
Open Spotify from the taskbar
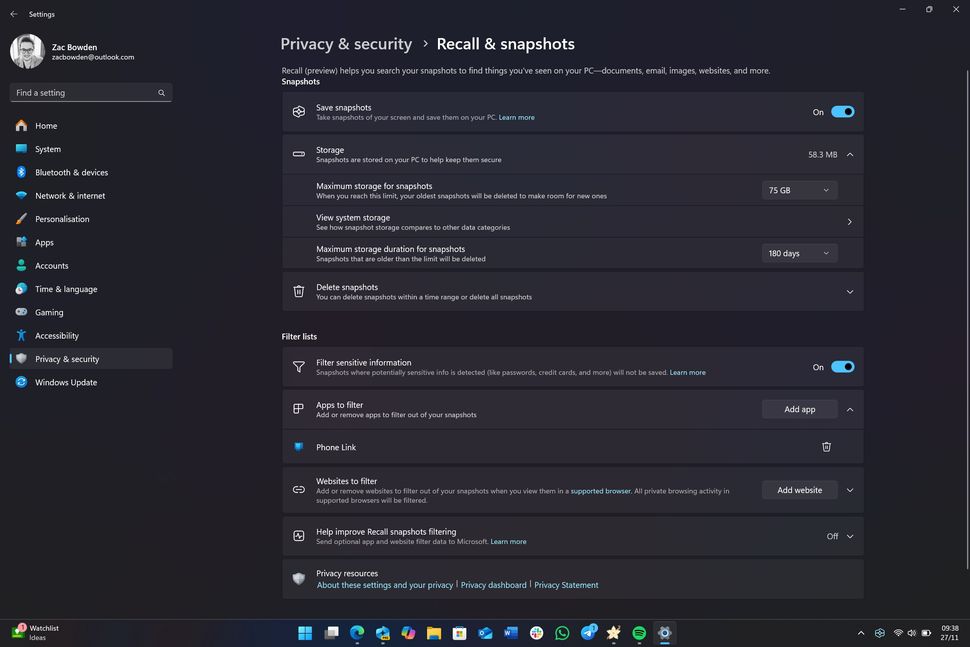click(x=637, y=633)
